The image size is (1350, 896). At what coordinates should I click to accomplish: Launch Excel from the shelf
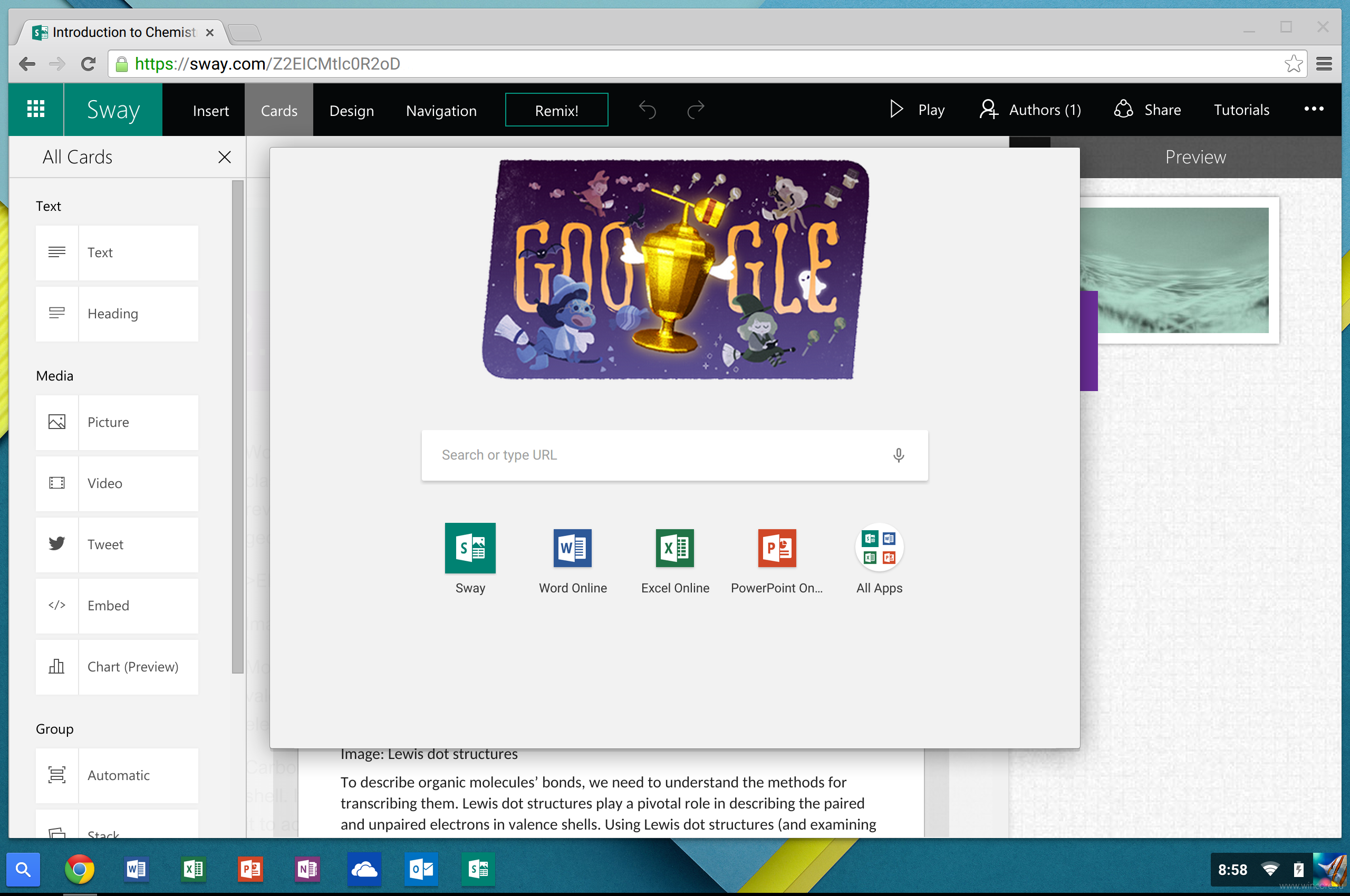coord(193,869)
